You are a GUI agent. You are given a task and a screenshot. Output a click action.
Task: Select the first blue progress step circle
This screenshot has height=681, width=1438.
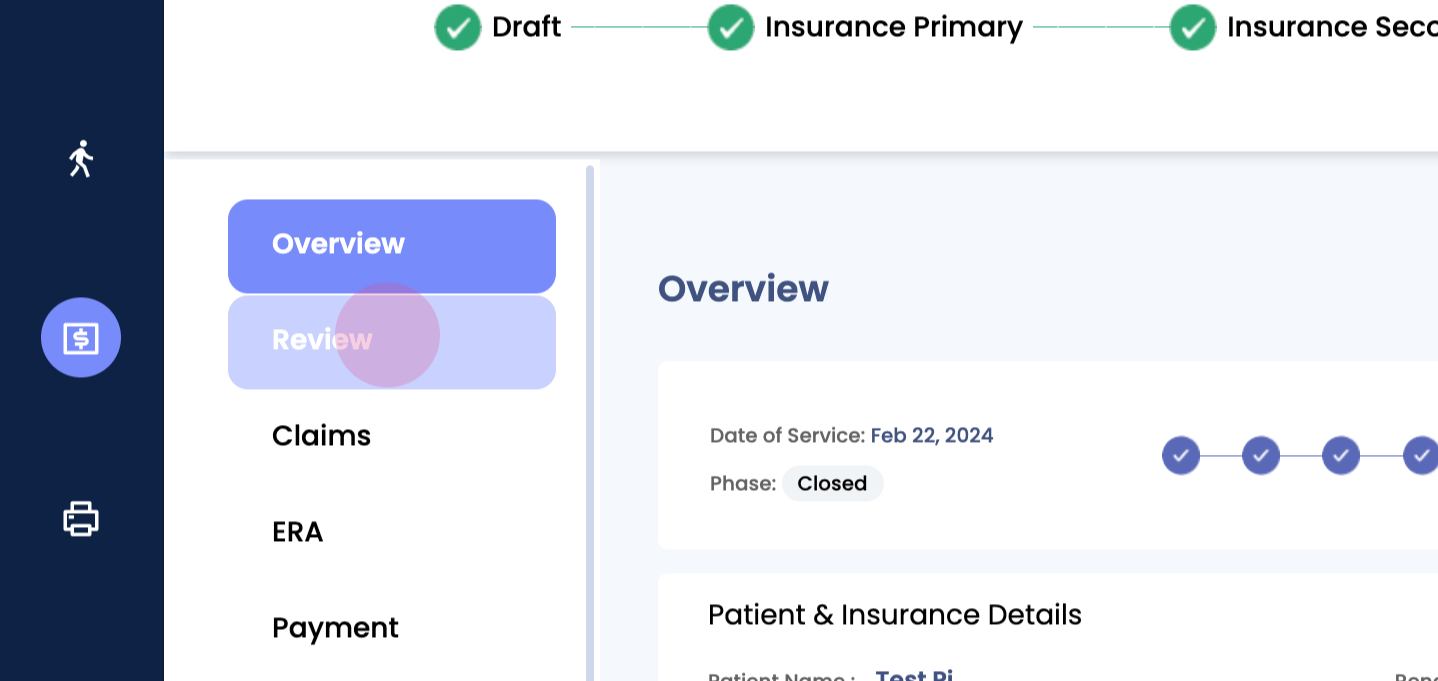coord(1181,455)
